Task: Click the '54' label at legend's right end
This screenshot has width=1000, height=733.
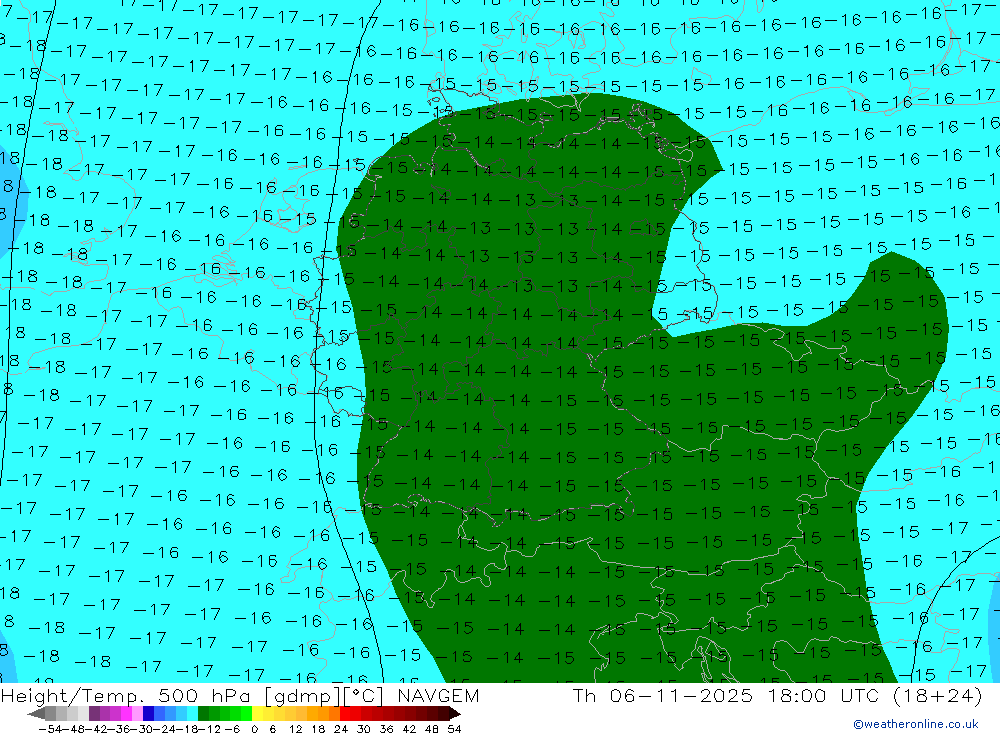Action: [454, 729]
